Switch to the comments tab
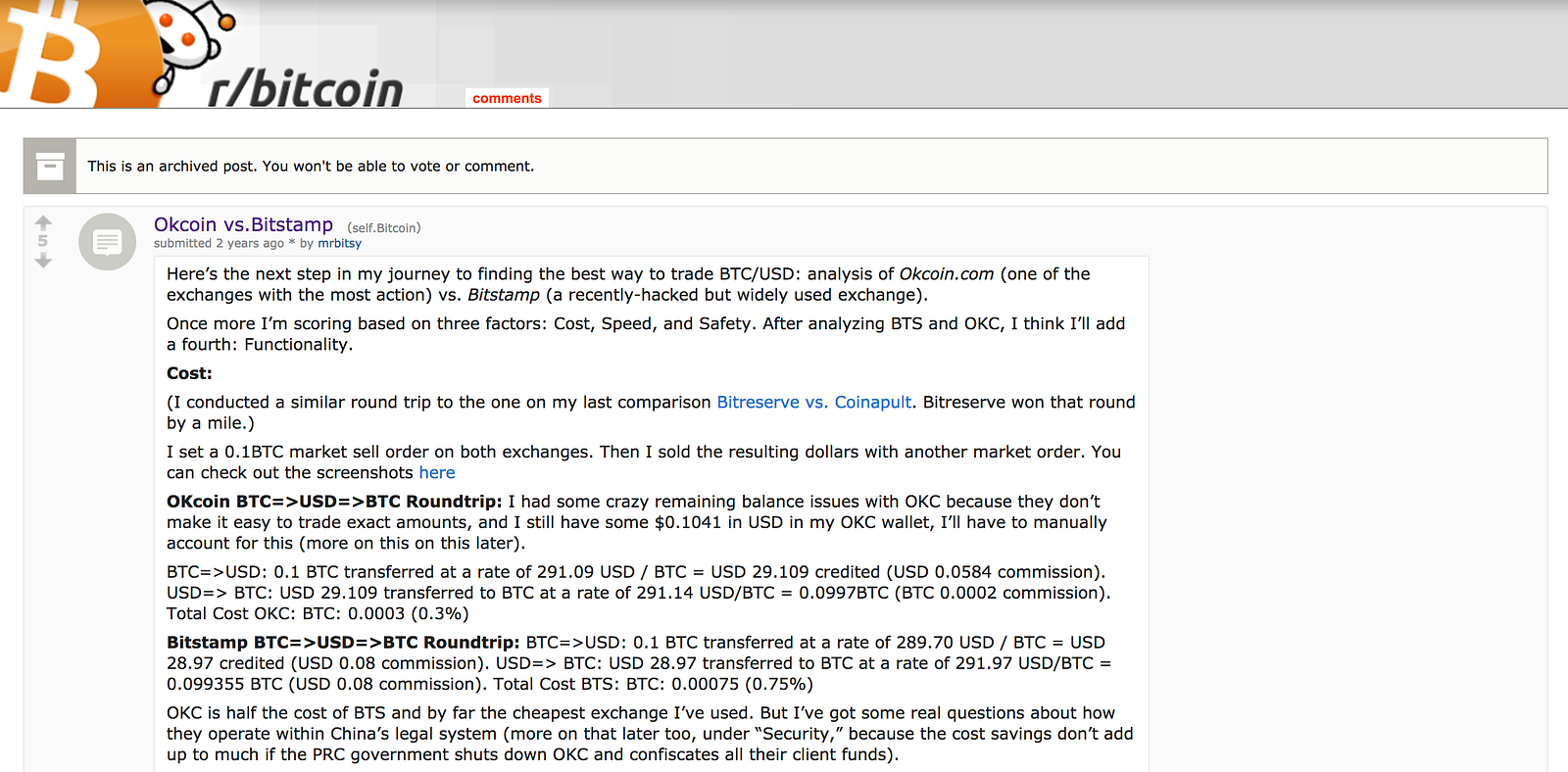 507,98
